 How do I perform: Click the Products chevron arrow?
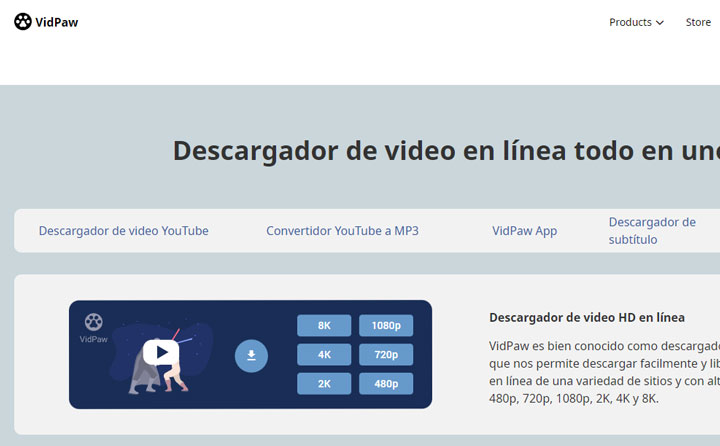click(x=660, y=23)
